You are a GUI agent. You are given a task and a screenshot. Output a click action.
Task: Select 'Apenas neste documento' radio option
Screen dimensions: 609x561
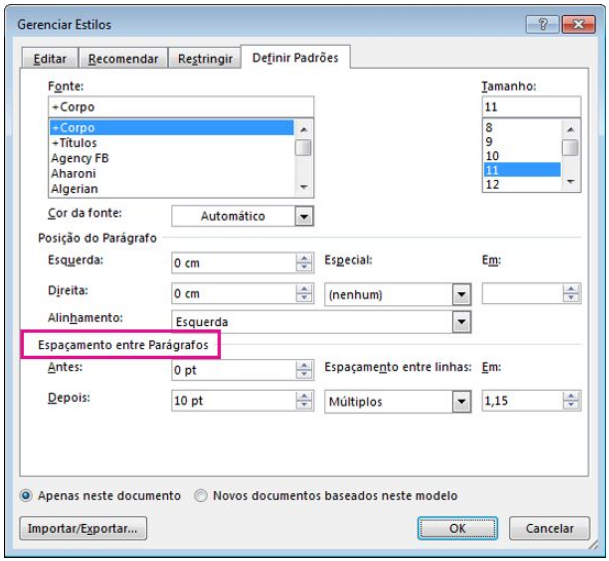tap(26, 495)
